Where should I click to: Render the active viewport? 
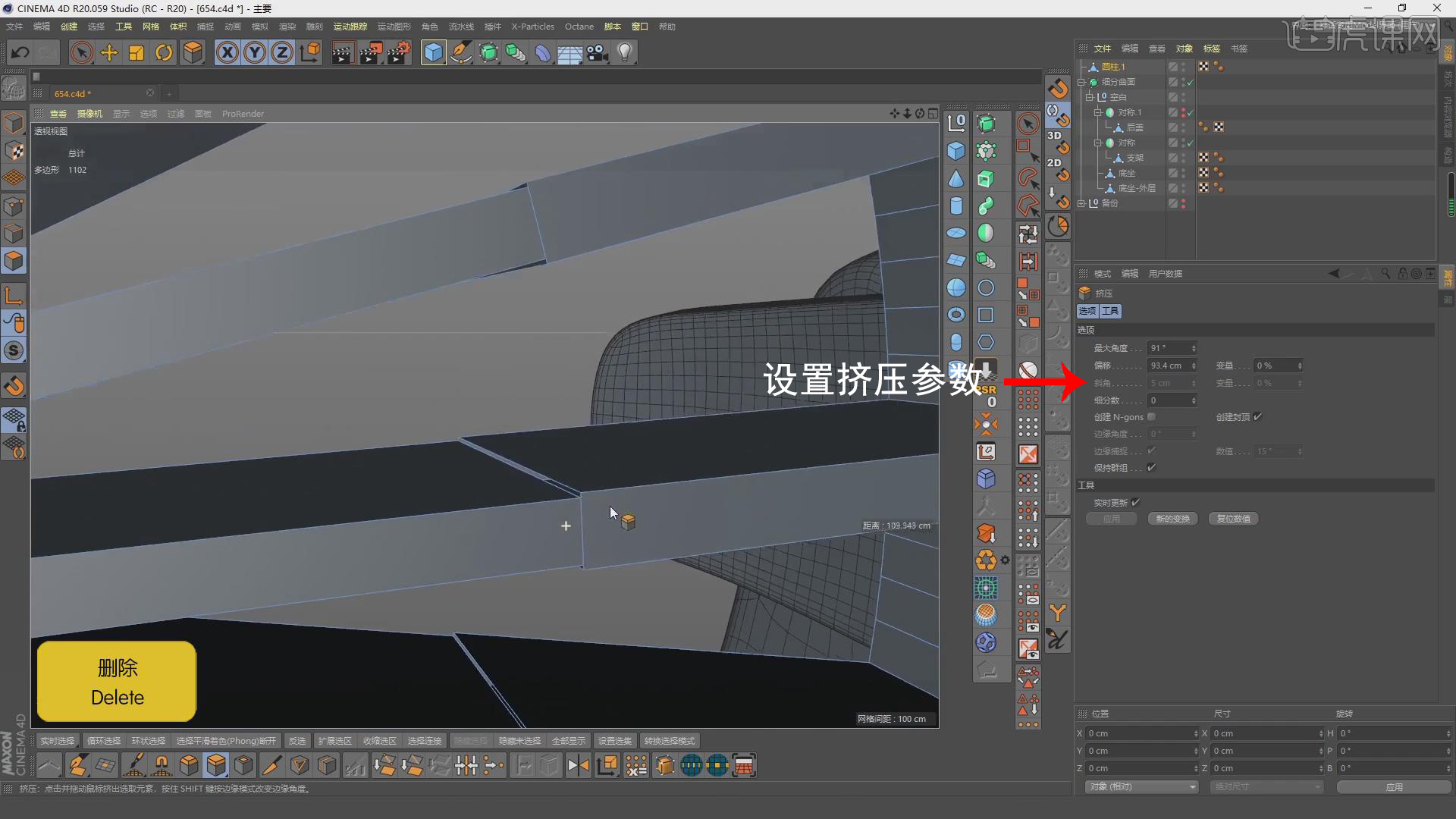343,52
